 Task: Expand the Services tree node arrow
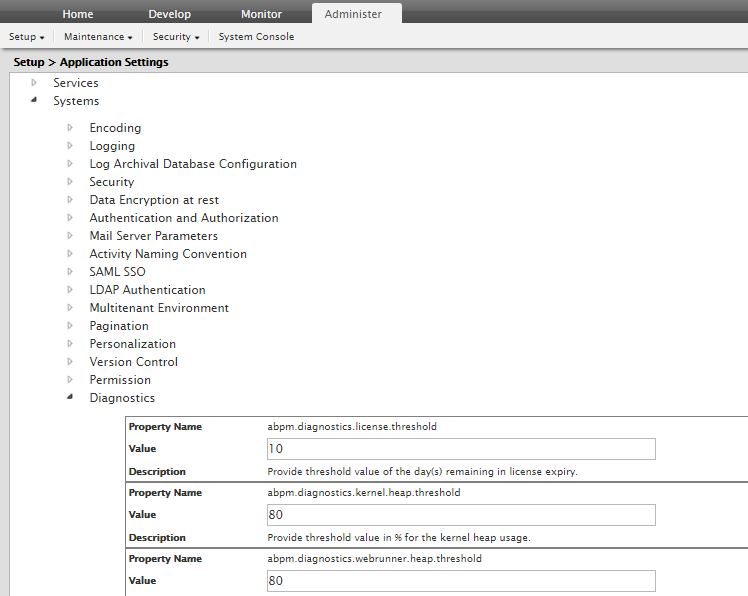(x=34, y=83)
